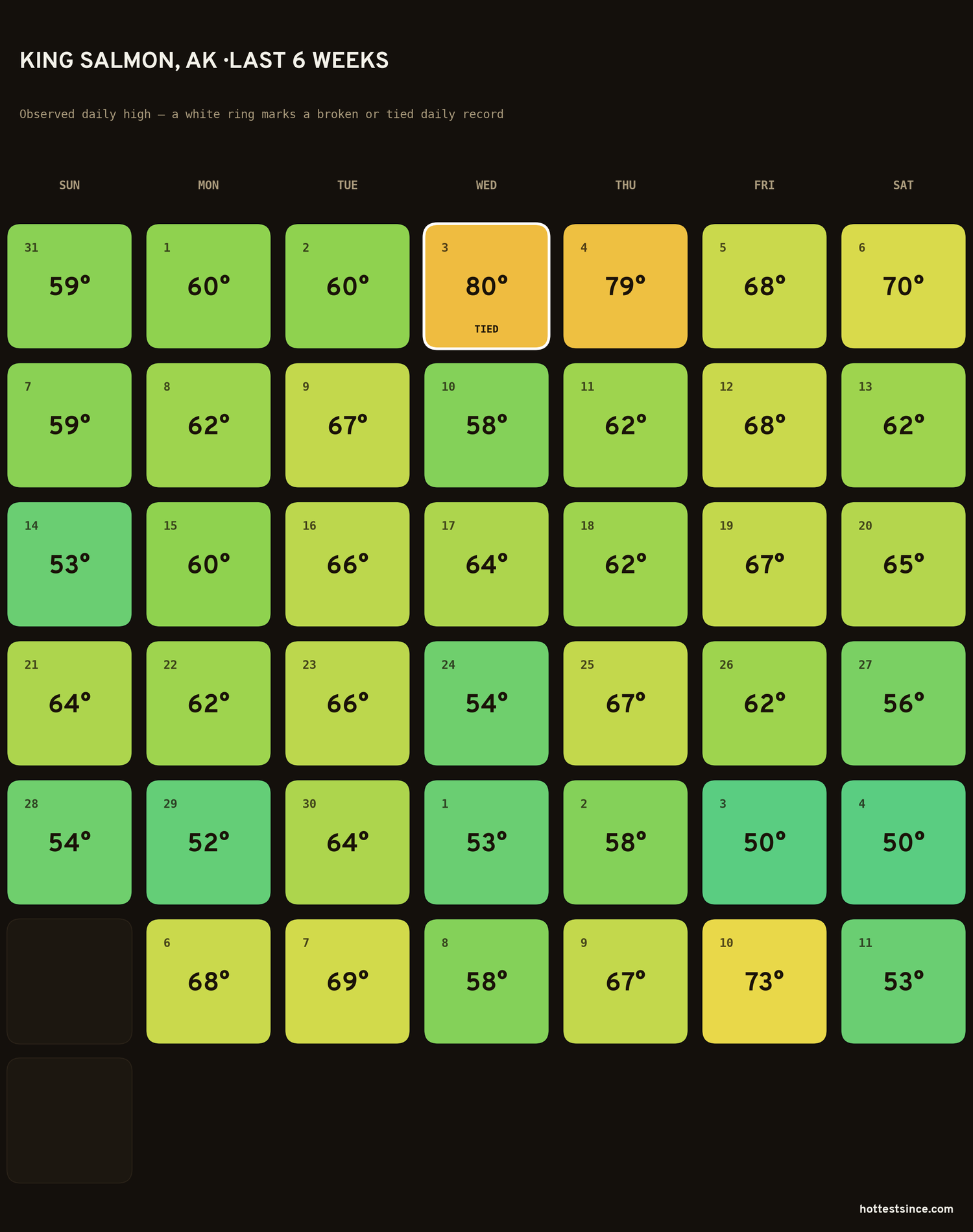The width and height of the screenshot is (973, 1232).
Task: Select day 24 tile showing 54°
Action: (x=486, y=703)
